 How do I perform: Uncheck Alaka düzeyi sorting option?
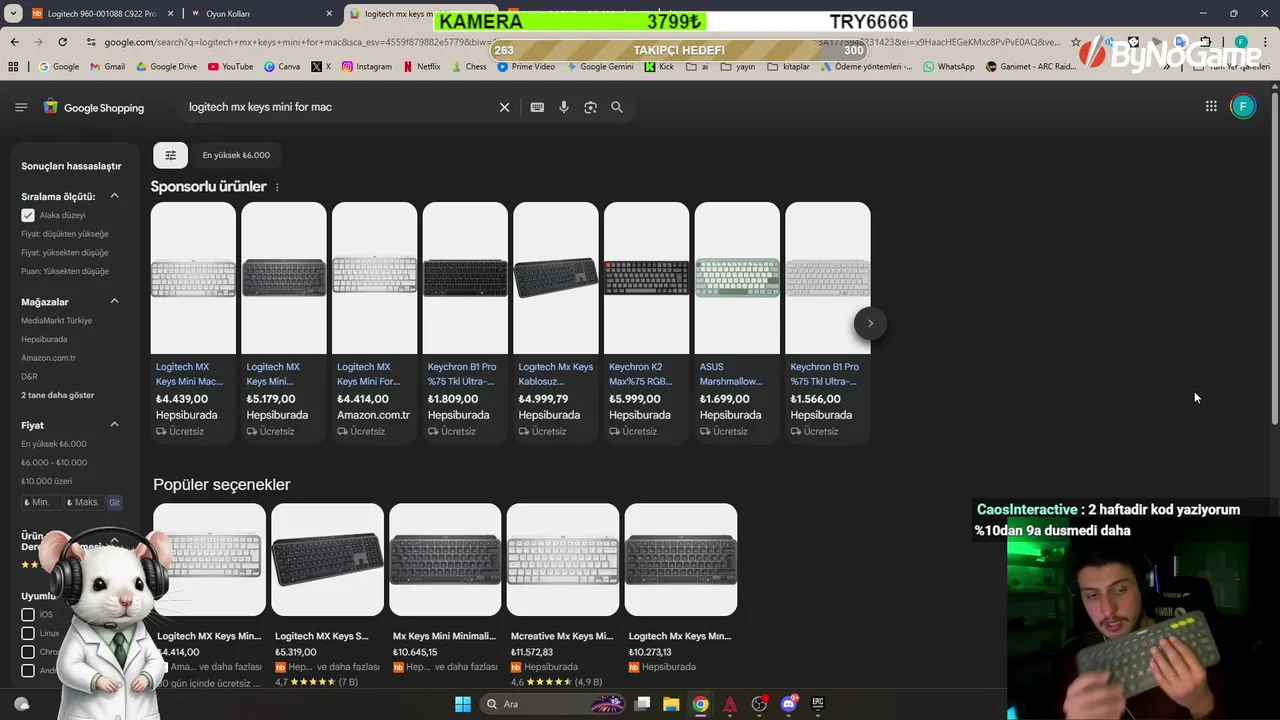pos(28,215)
